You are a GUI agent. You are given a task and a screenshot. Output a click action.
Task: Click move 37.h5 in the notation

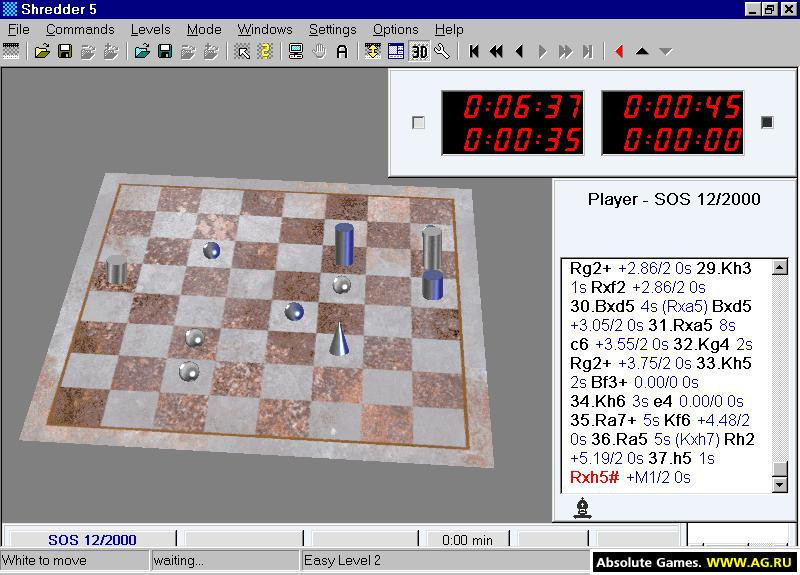670,458
